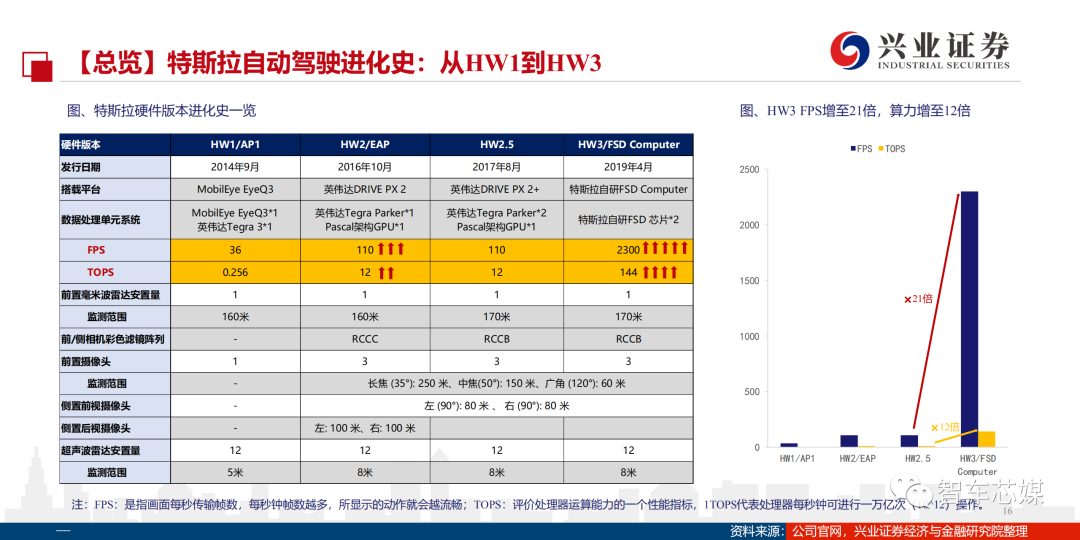Click the '超声波雷达安置量' row label
This screenshot has height=540, width=1080.
point(114,450)
